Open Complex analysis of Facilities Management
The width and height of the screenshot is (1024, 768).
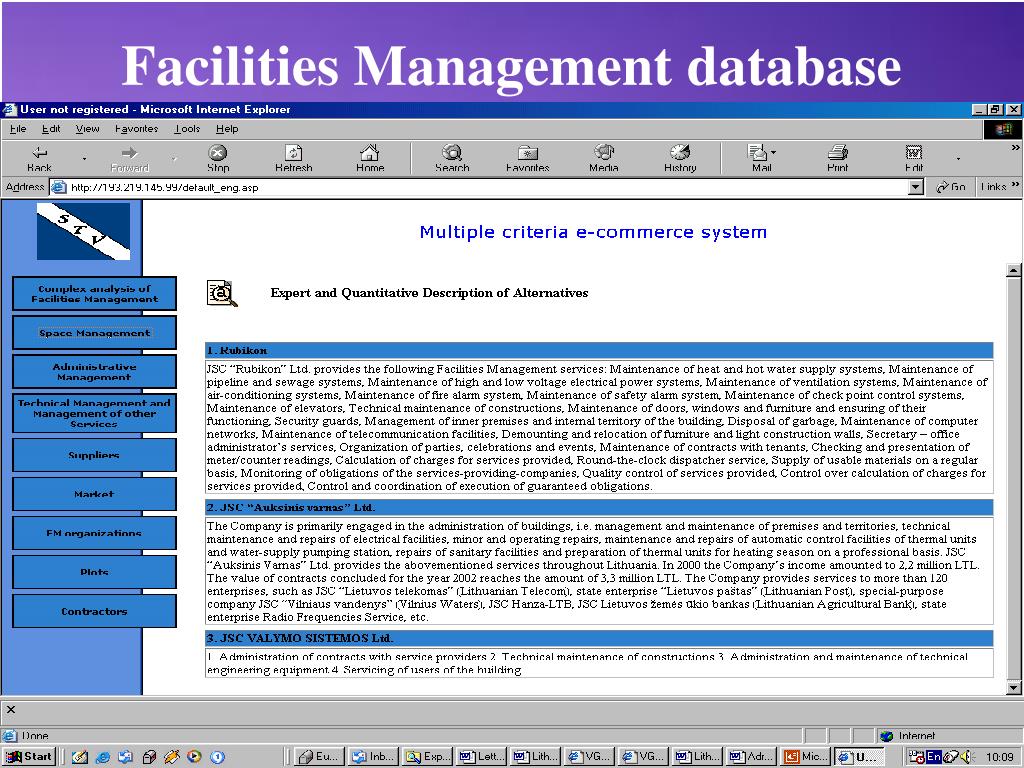point(94,293)
